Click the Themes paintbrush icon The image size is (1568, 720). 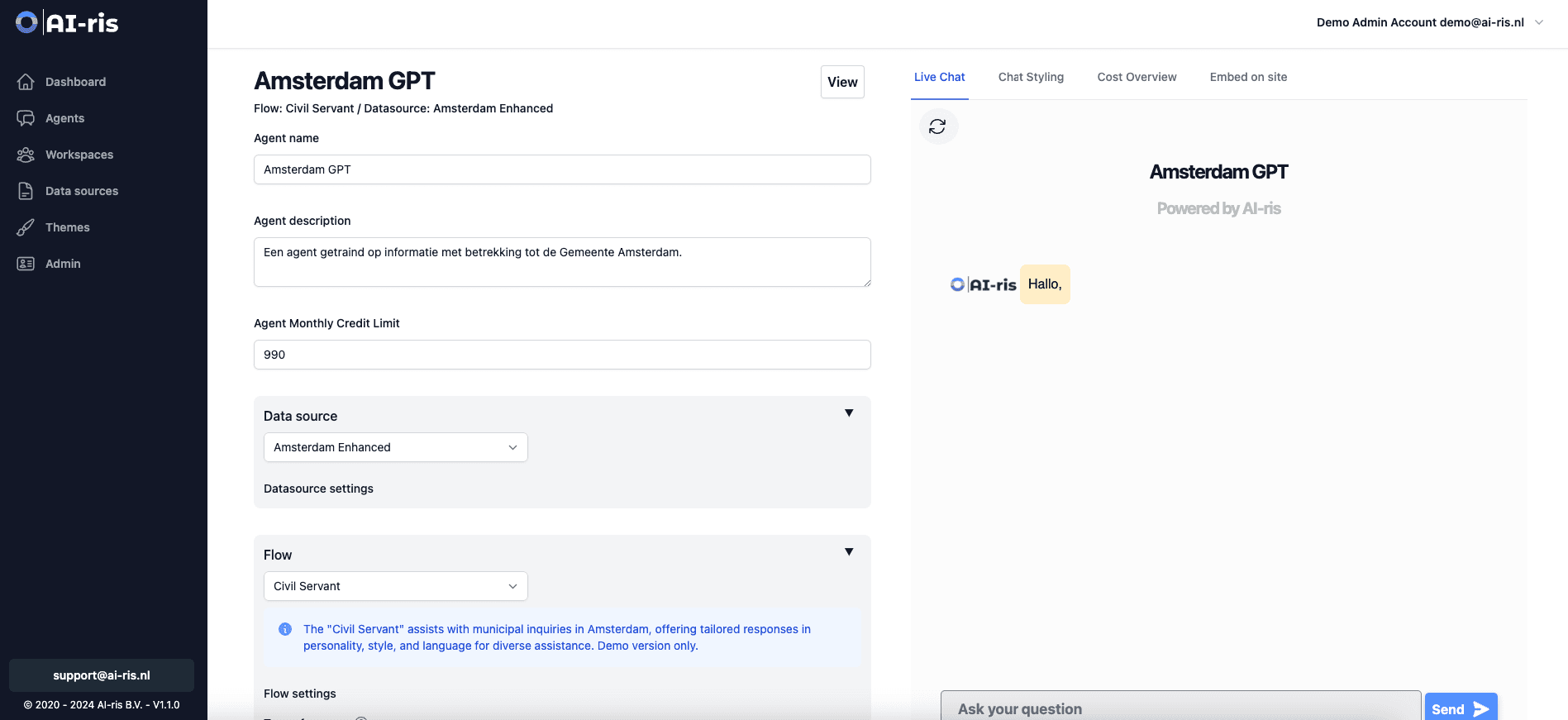[26, 227]
